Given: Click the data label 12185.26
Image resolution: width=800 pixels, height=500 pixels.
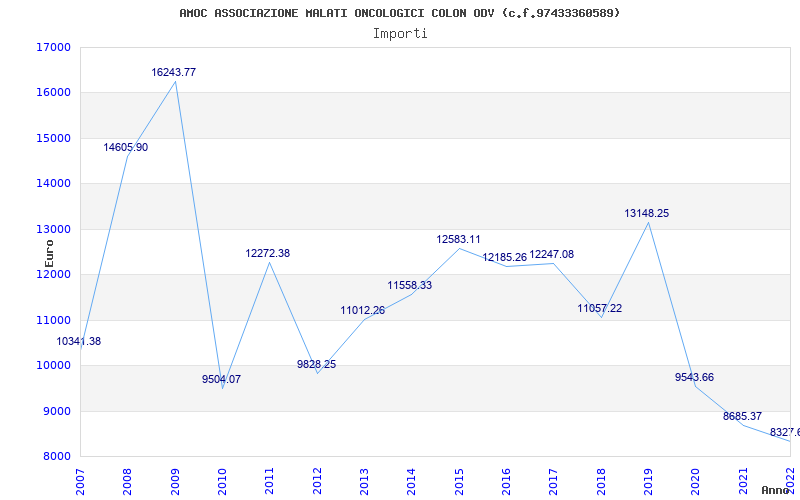Looking at the screenshot, I should click(x=505, y=257).
